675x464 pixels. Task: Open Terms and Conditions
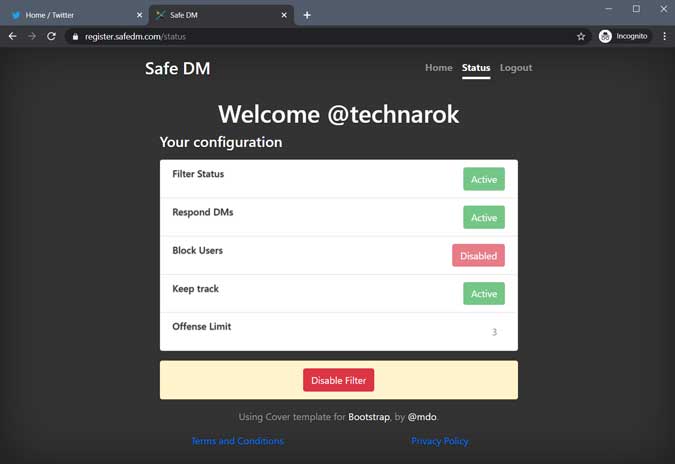238,441
